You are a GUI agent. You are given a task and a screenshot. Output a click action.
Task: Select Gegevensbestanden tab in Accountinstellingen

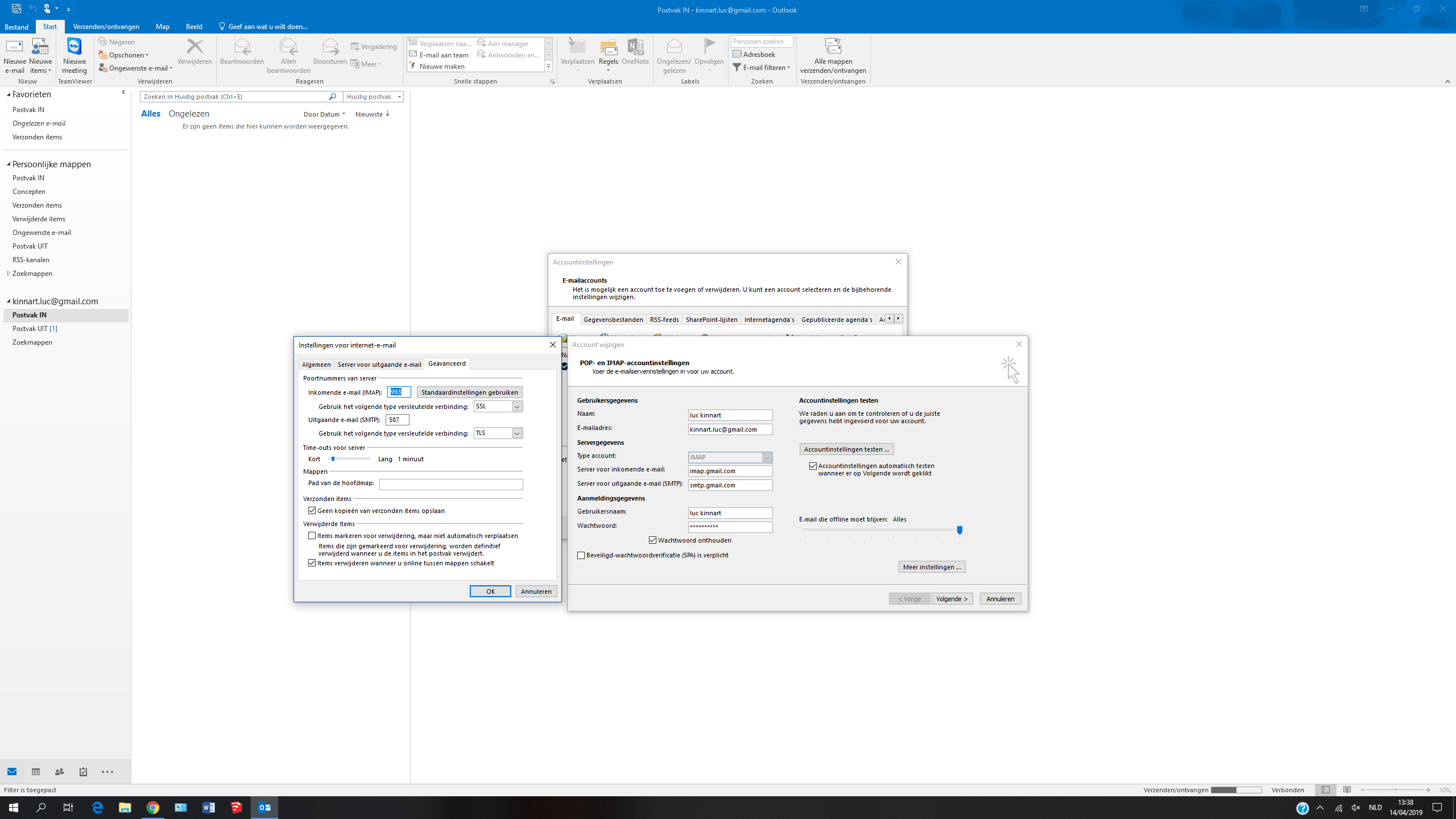point(613,320)
